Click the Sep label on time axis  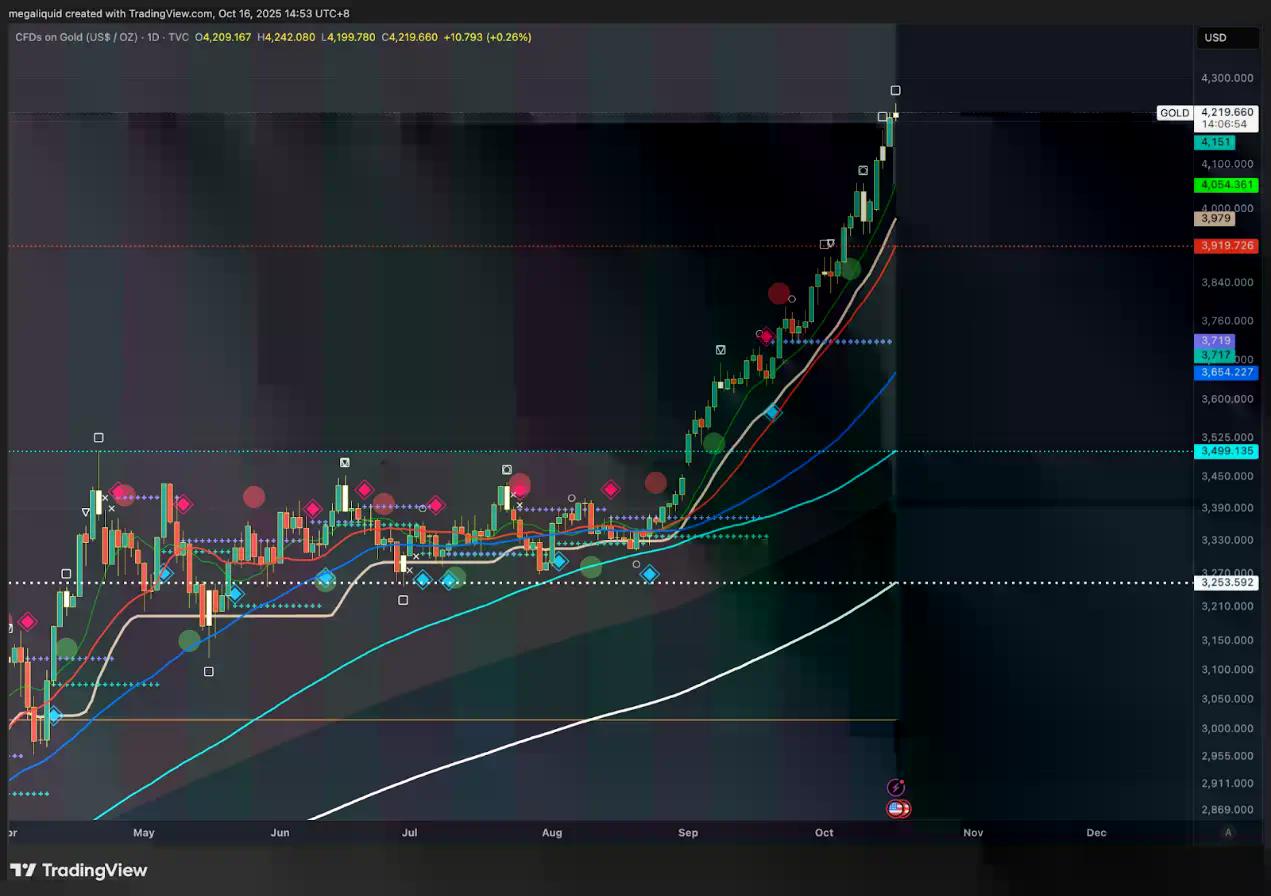[x=688, y=832]
